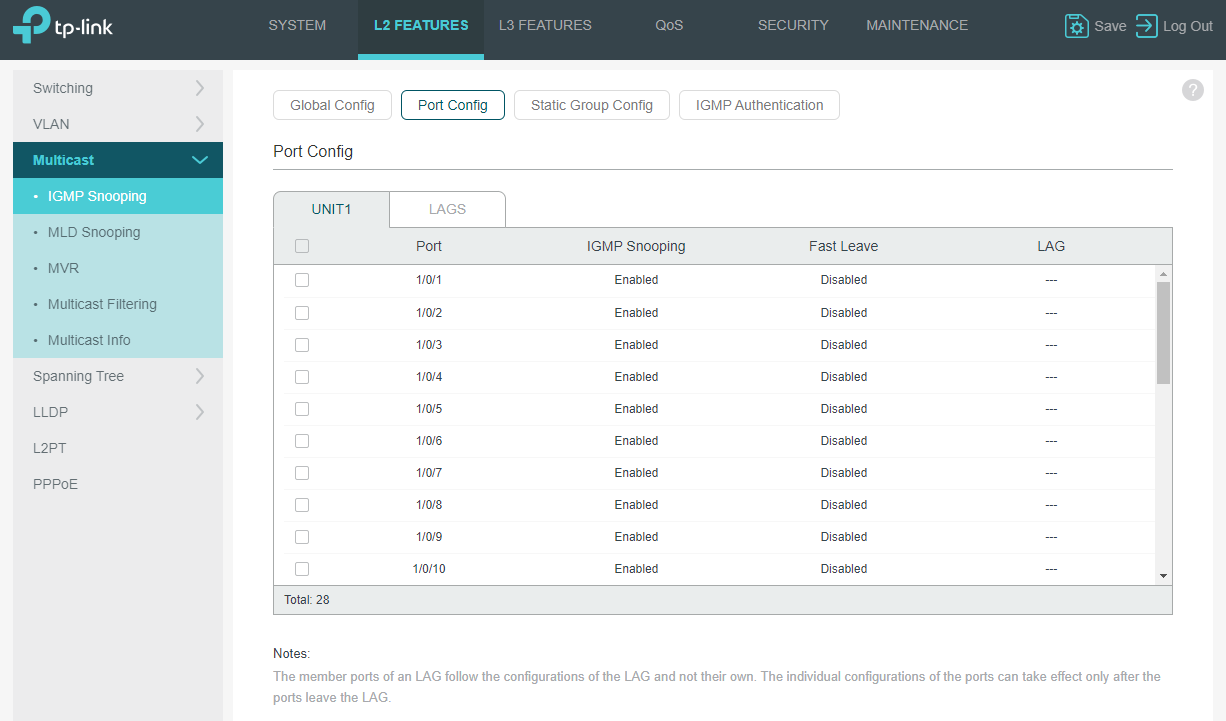
Task: Check the box for port 1/0/5
Action: tap(302, 409)
